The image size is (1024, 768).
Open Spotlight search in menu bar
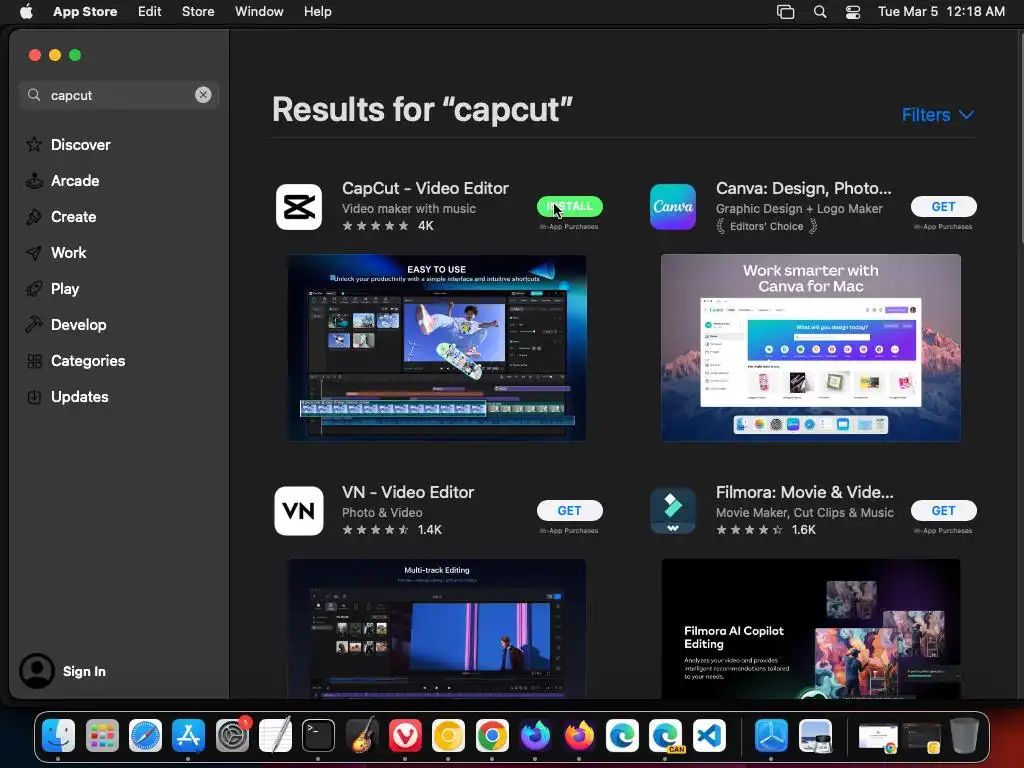820,11
